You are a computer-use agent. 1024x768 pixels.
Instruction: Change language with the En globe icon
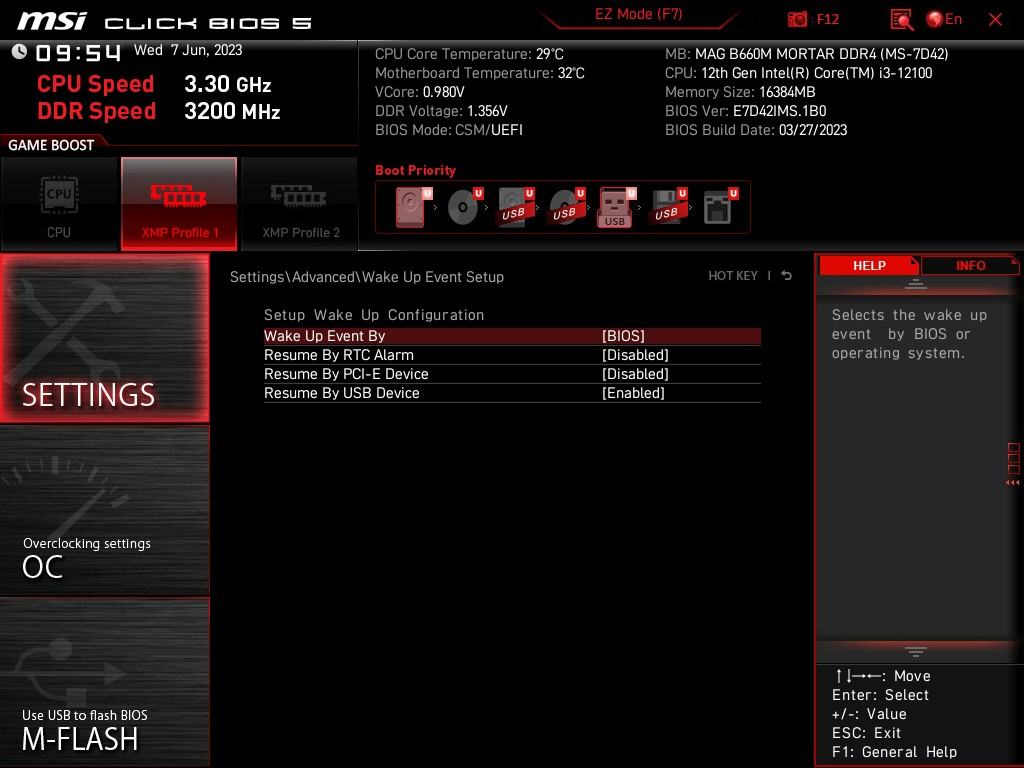point(944,20)
